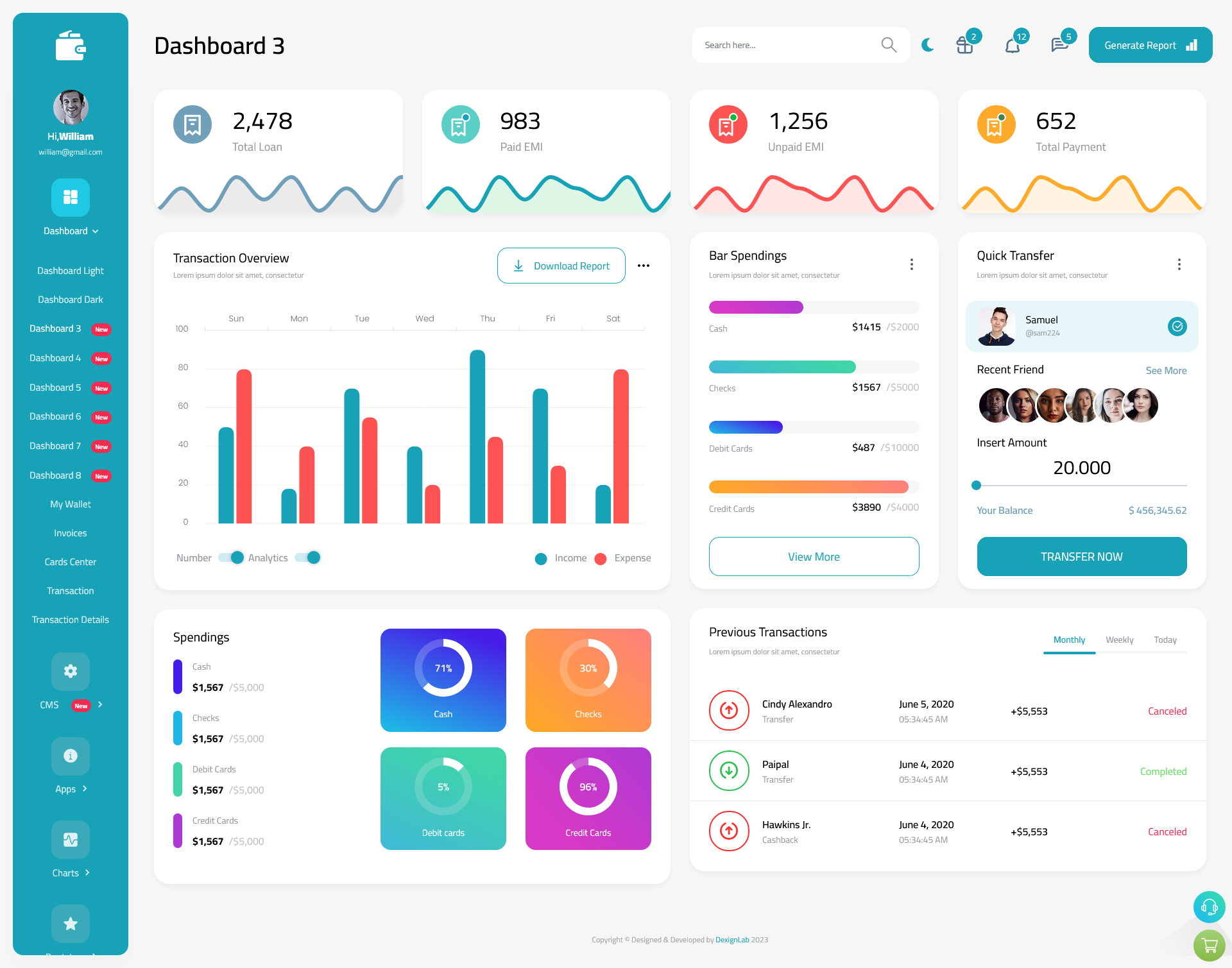1232x968 pixels.
Task: Toggle the Analytics data switch off
Action: click(311, 557)
